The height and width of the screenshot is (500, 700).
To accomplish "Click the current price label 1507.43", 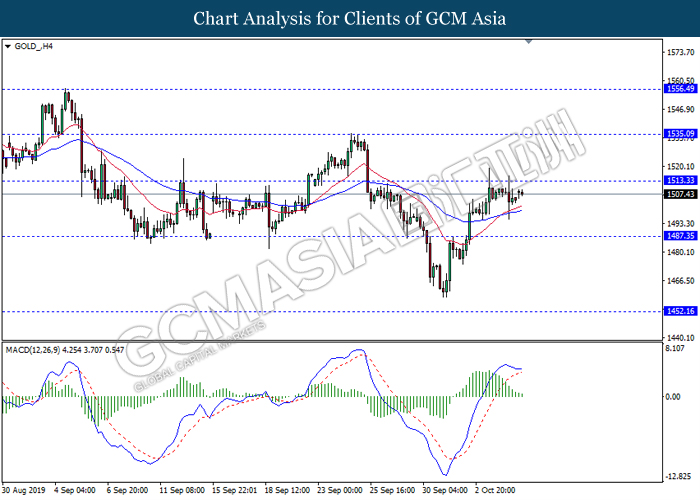I will click(680, 194).
